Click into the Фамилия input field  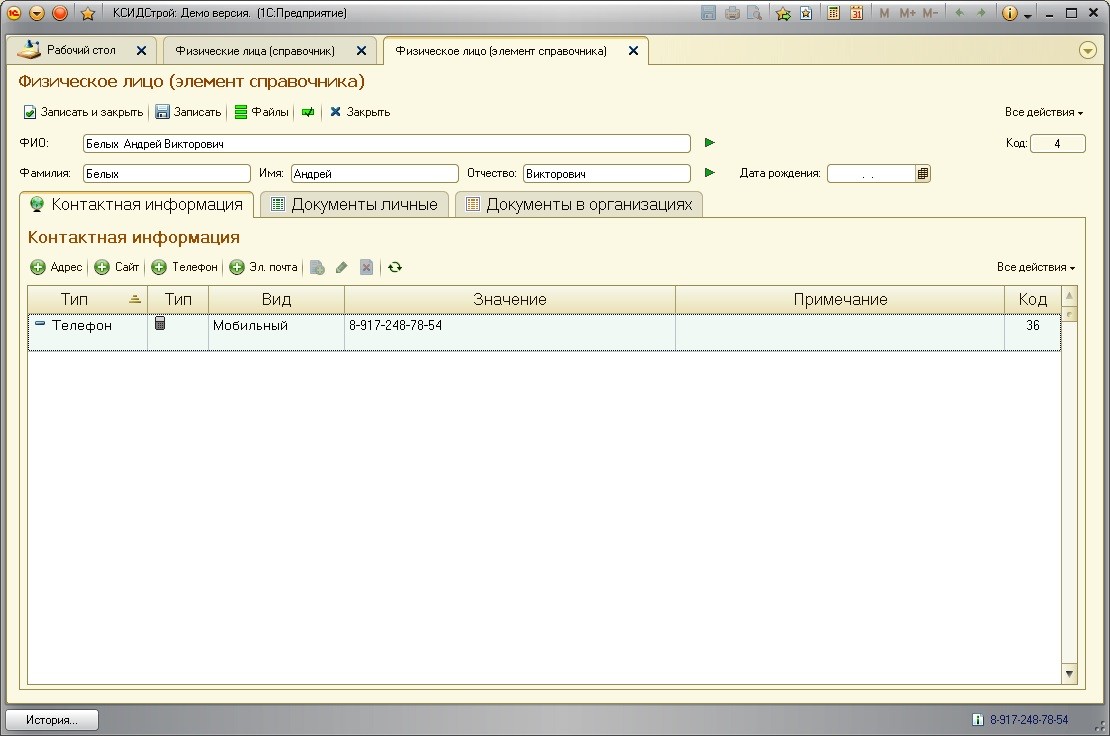(x=166, y=173)
